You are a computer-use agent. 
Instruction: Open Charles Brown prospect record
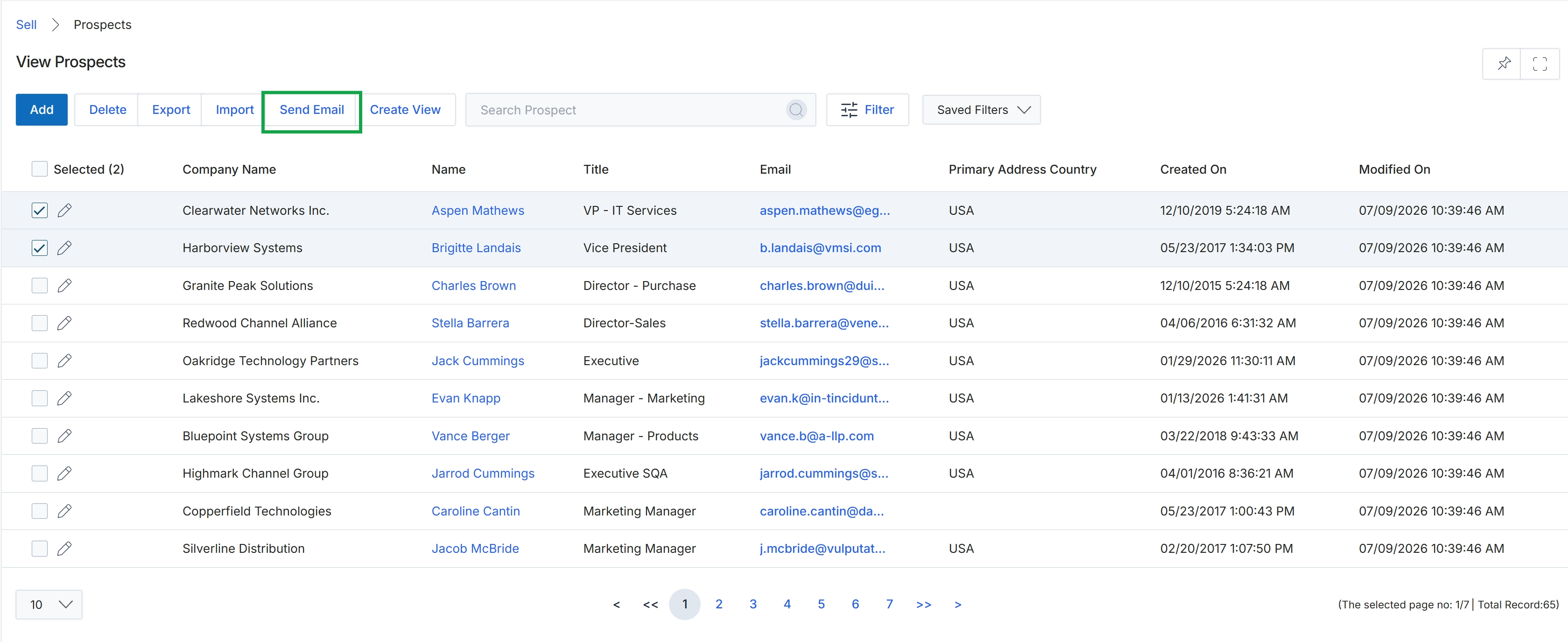pos(473,286)
